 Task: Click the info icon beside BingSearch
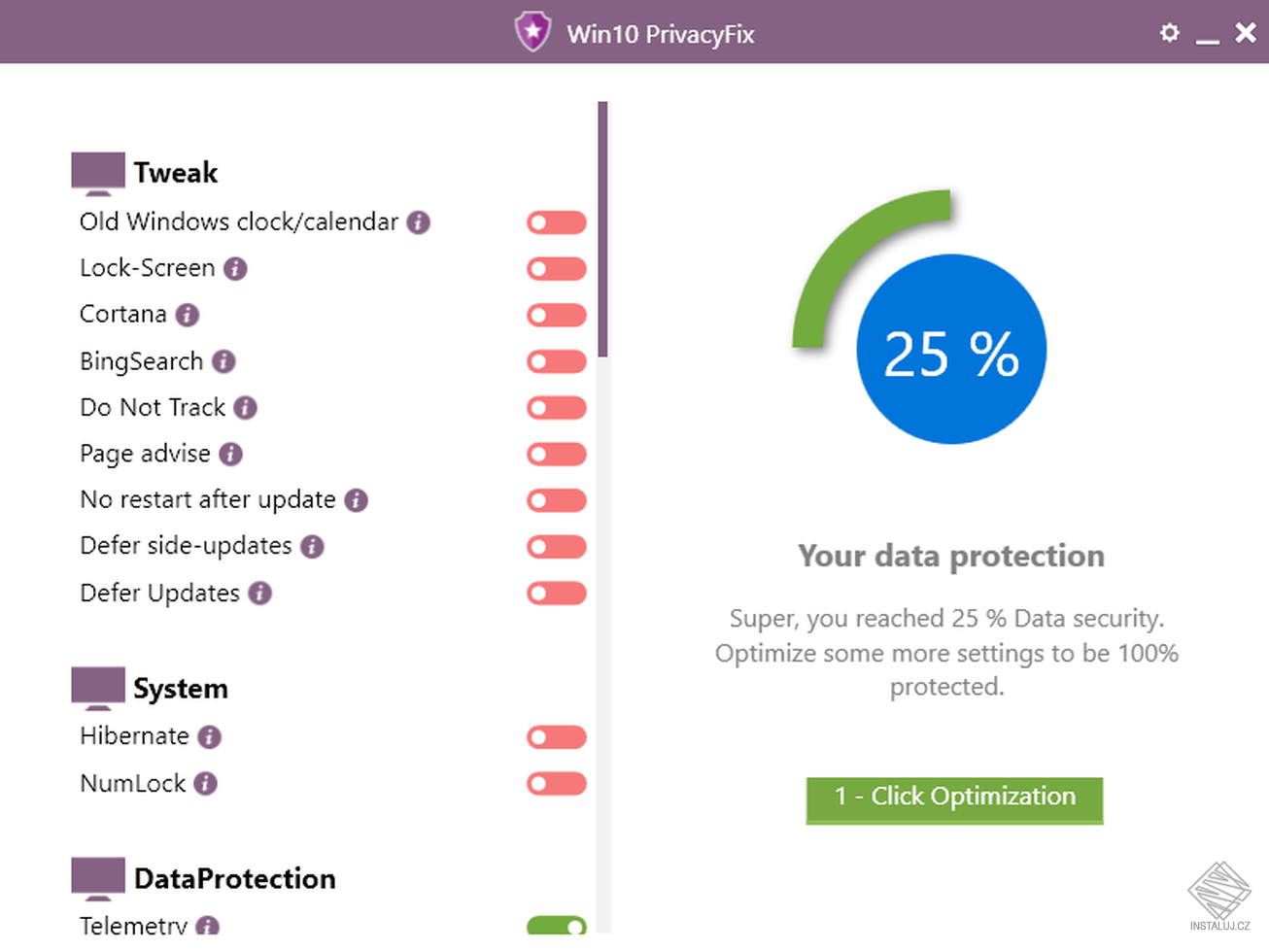pos(223,361)
